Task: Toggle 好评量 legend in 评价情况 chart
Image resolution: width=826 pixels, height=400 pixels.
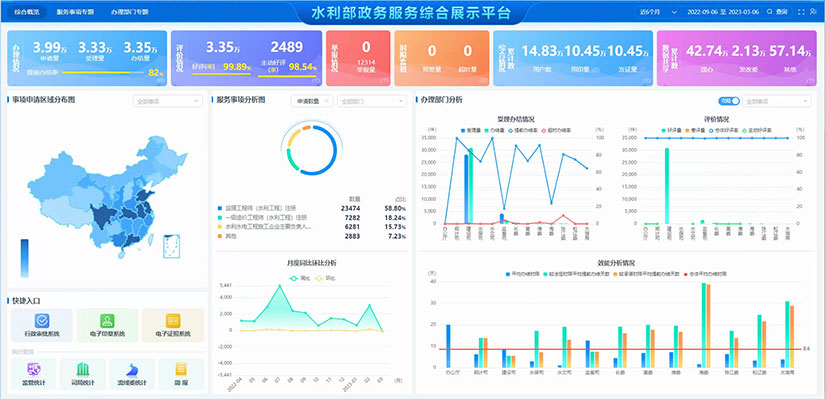Action: tap(671, 130)
